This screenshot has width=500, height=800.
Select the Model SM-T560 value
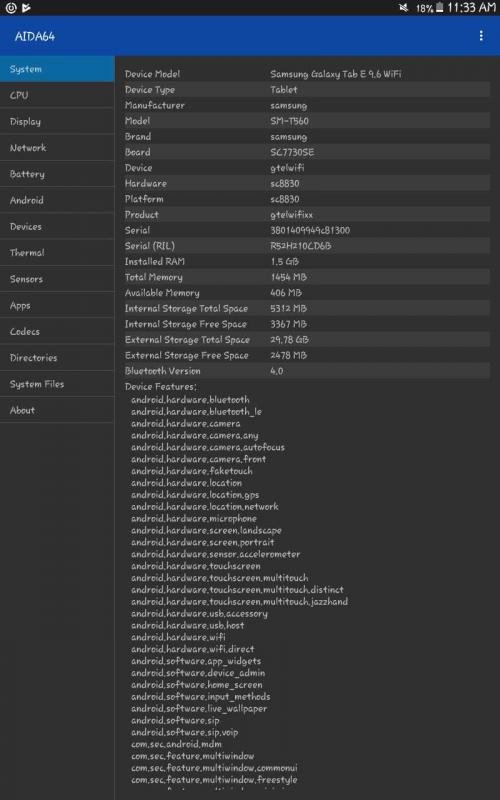pos(289,121)
